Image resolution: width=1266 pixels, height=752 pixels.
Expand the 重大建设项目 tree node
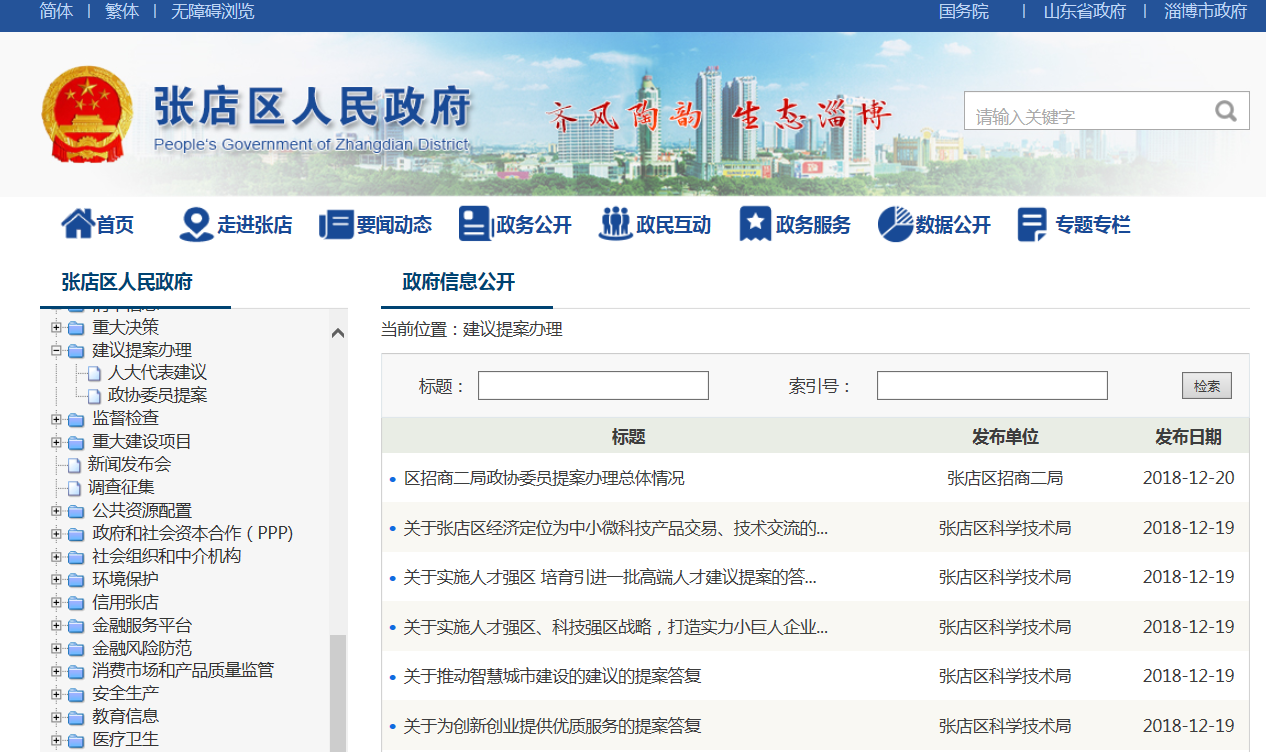coord(57,442)
